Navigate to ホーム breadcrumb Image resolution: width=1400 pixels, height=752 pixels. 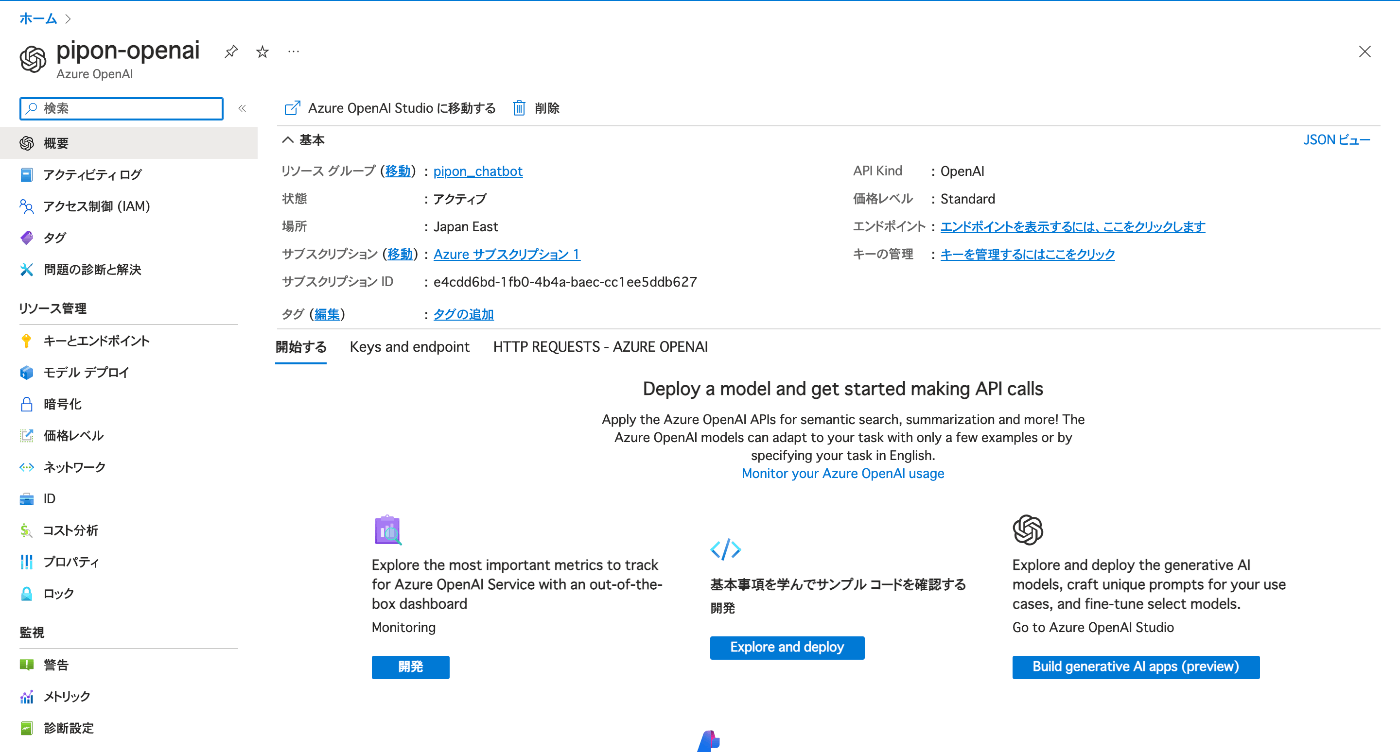point(38,18)
